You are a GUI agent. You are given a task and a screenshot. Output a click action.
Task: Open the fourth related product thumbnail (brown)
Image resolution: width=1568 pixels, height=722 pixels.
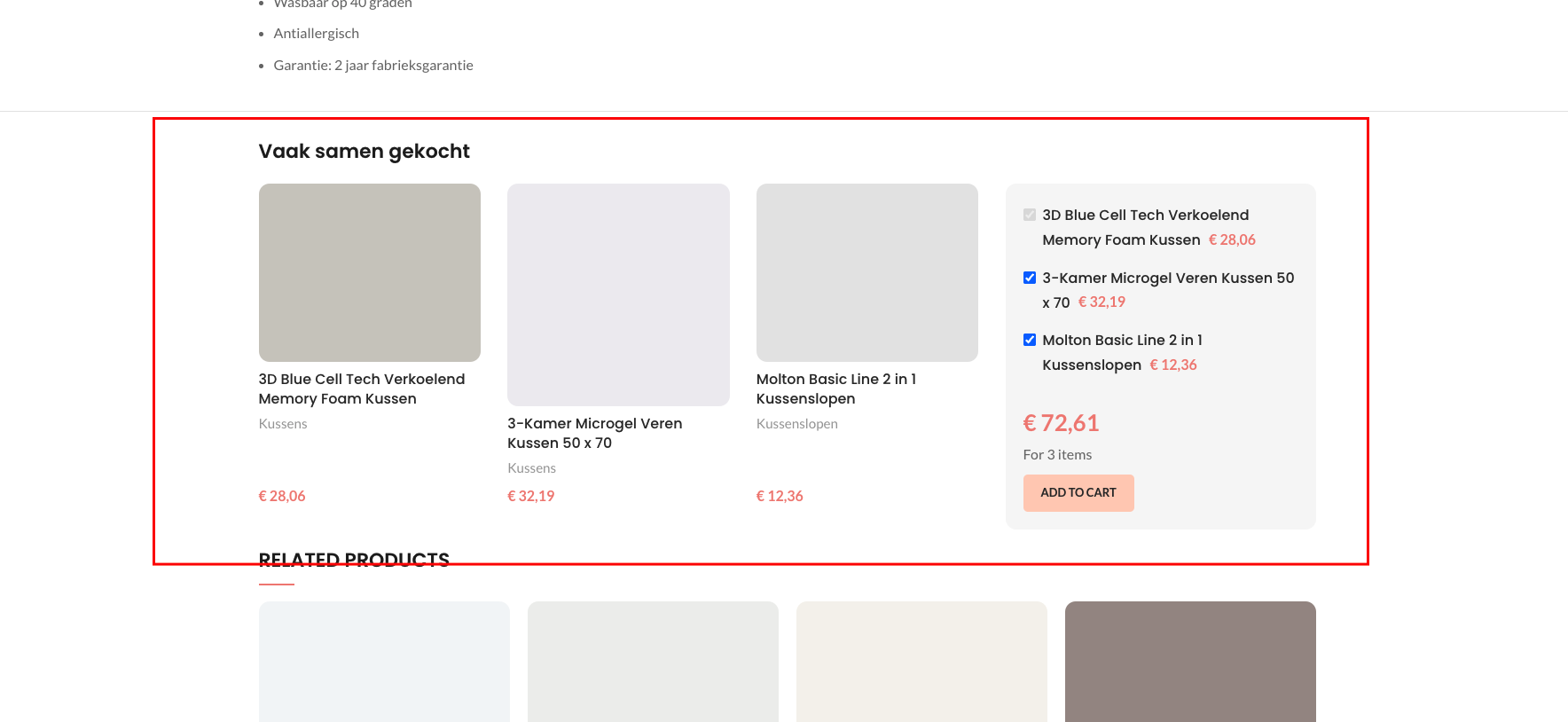[x=1190, y=662]
